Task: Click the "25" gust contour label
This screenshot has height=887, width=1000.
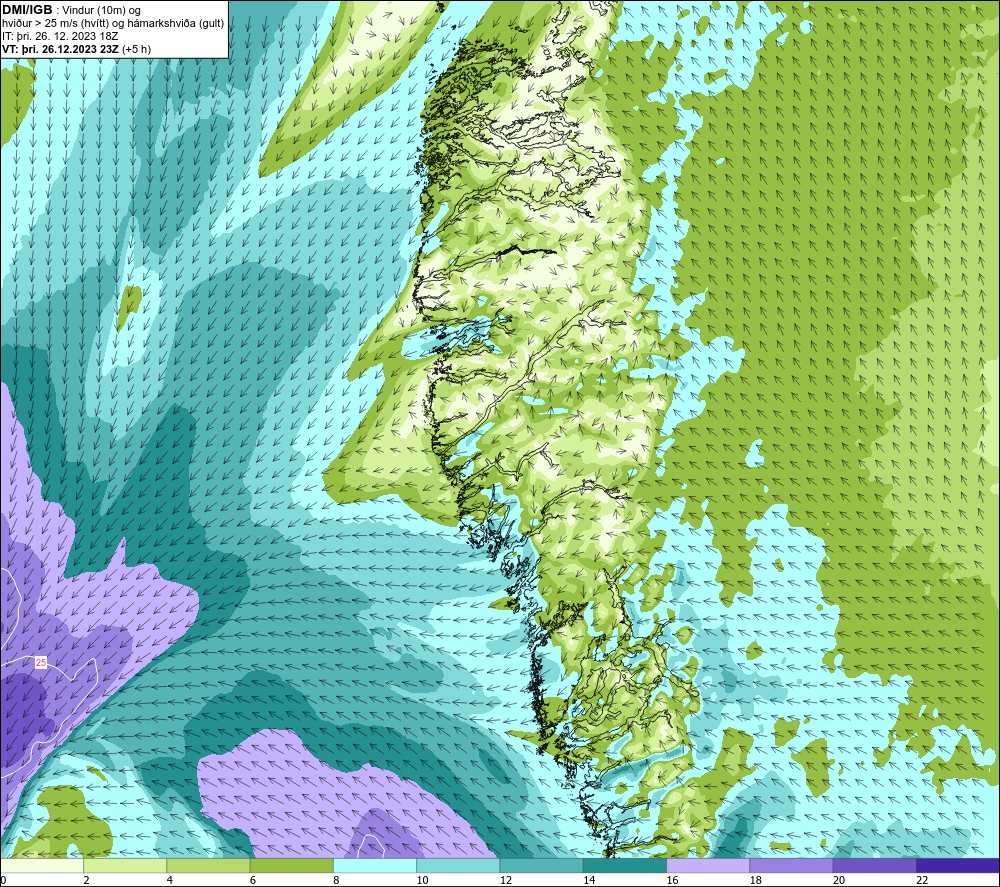Action: (x=41, y=663)
